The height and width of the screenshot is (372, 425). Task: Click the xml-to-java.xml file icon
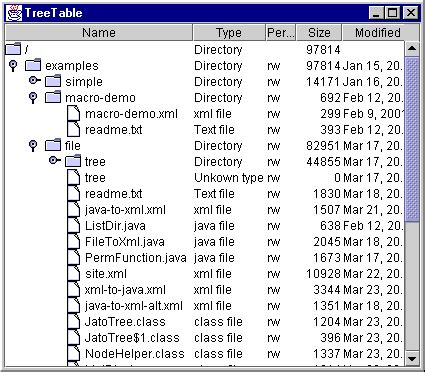73,289
